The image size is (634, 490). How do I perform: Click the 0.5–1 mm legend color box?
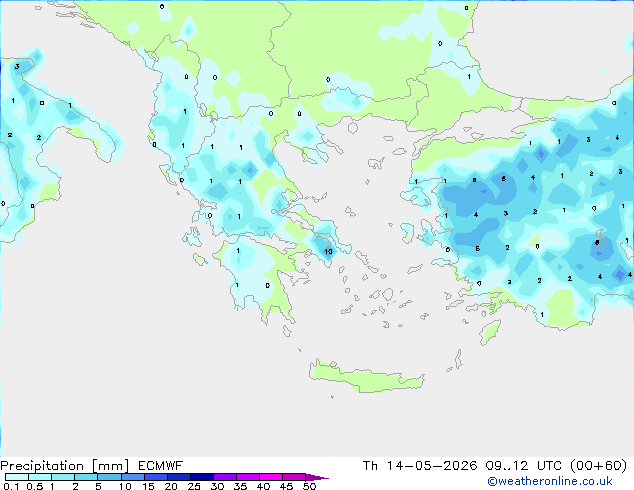click(x=40, y=477)
